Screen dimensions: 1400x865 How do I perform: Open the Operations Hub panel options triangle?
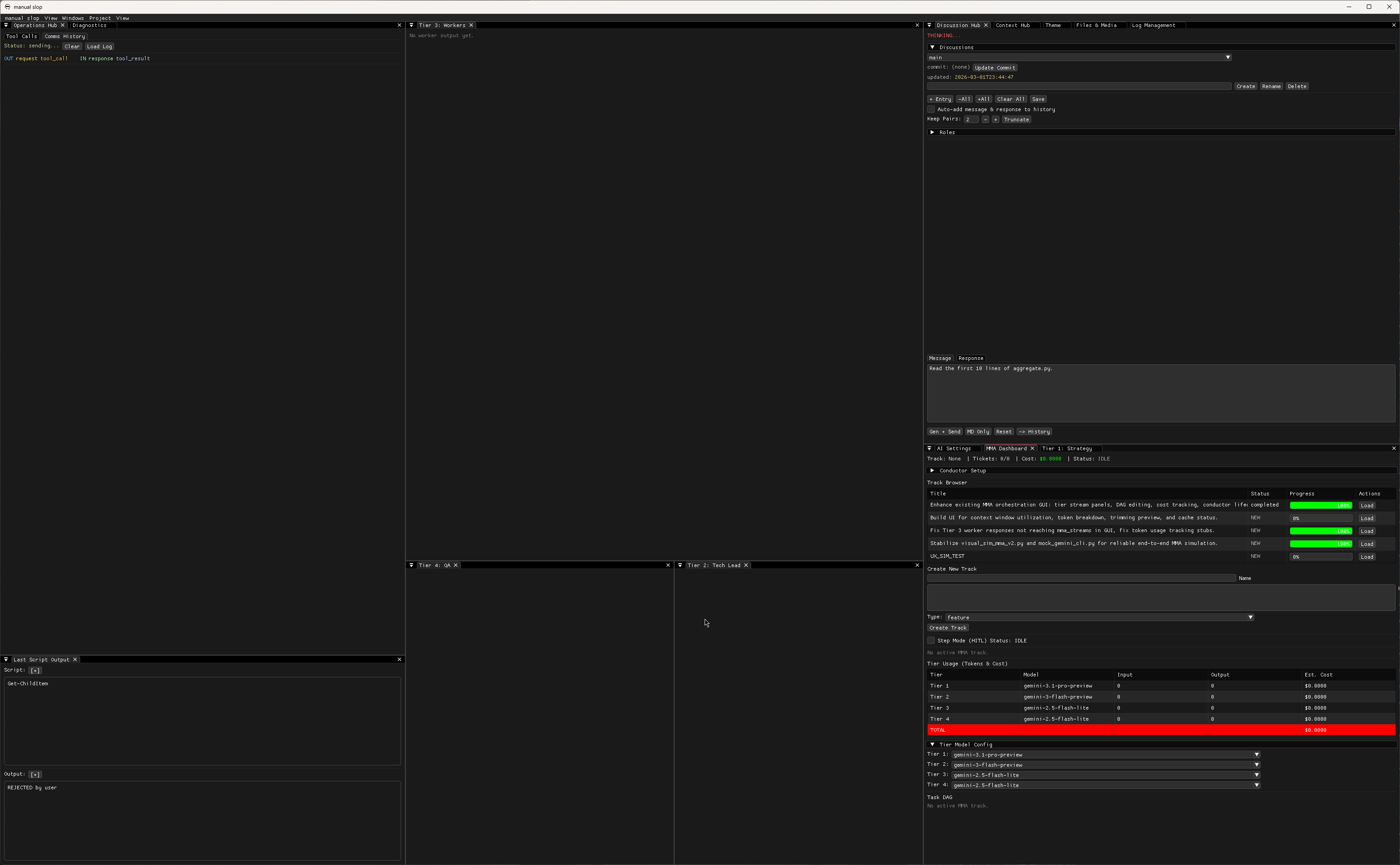[x=6, y=25]
